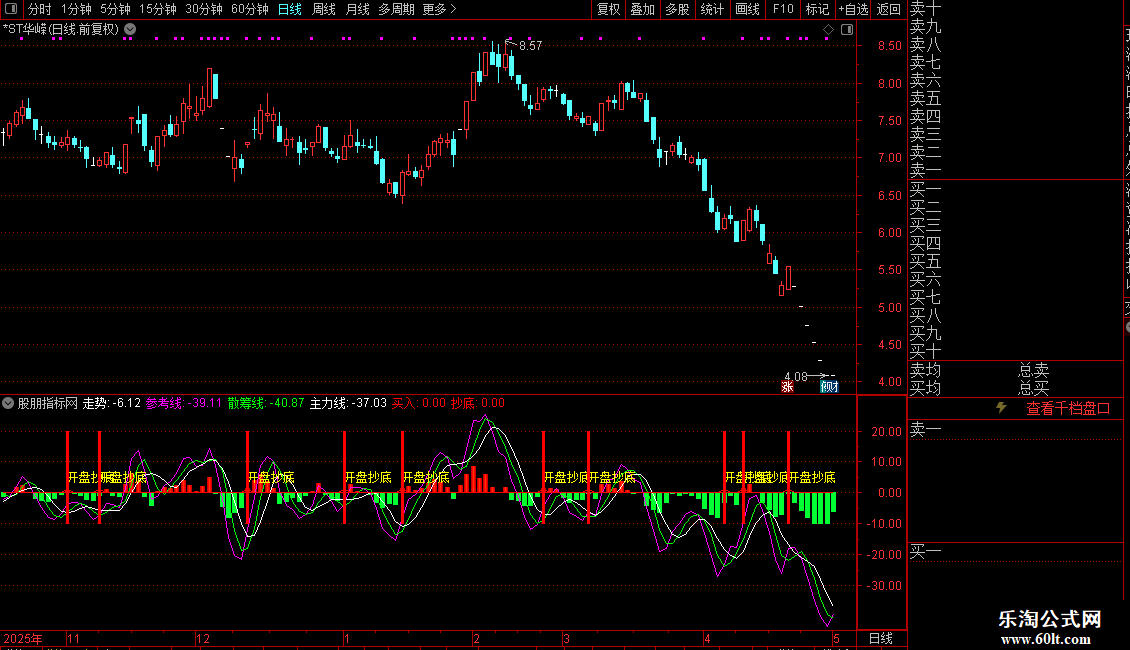Image resolution: width=1130 pixels, height=650 pixels.
Task: Click the 20.00 indicator axis label
Action: [x=886, y=432]
